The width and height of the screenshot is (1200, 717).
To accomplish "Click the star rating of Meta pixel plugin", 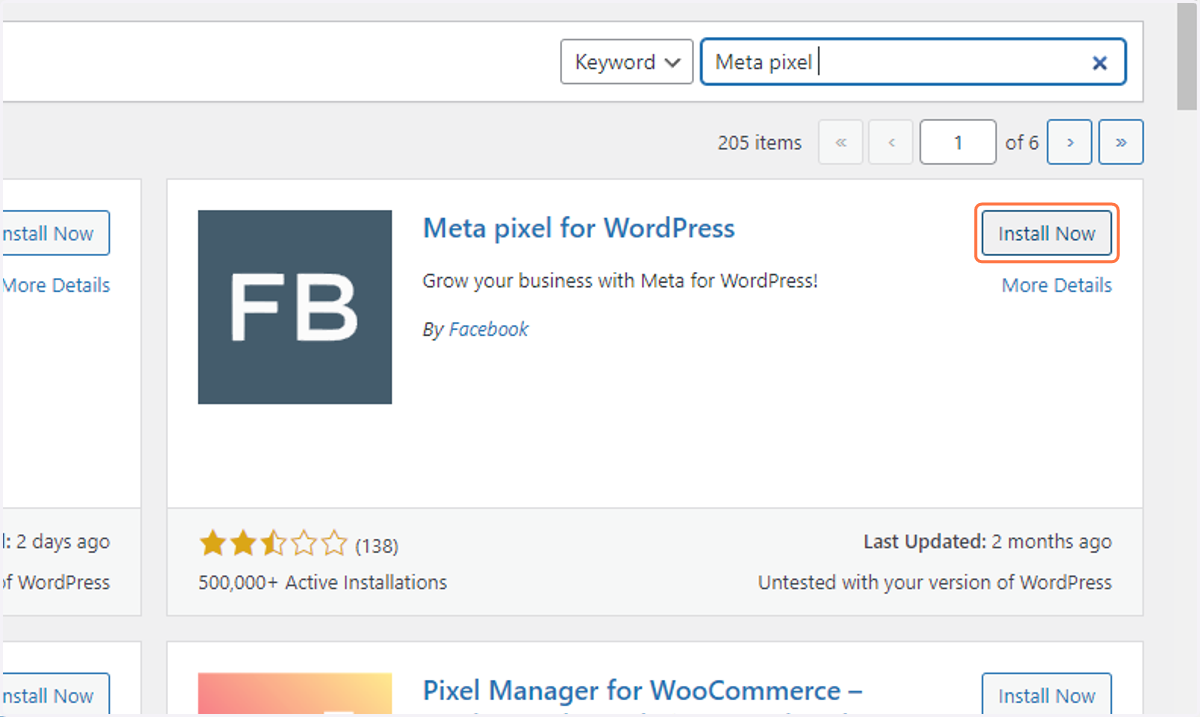I will (x=273, y=545).
